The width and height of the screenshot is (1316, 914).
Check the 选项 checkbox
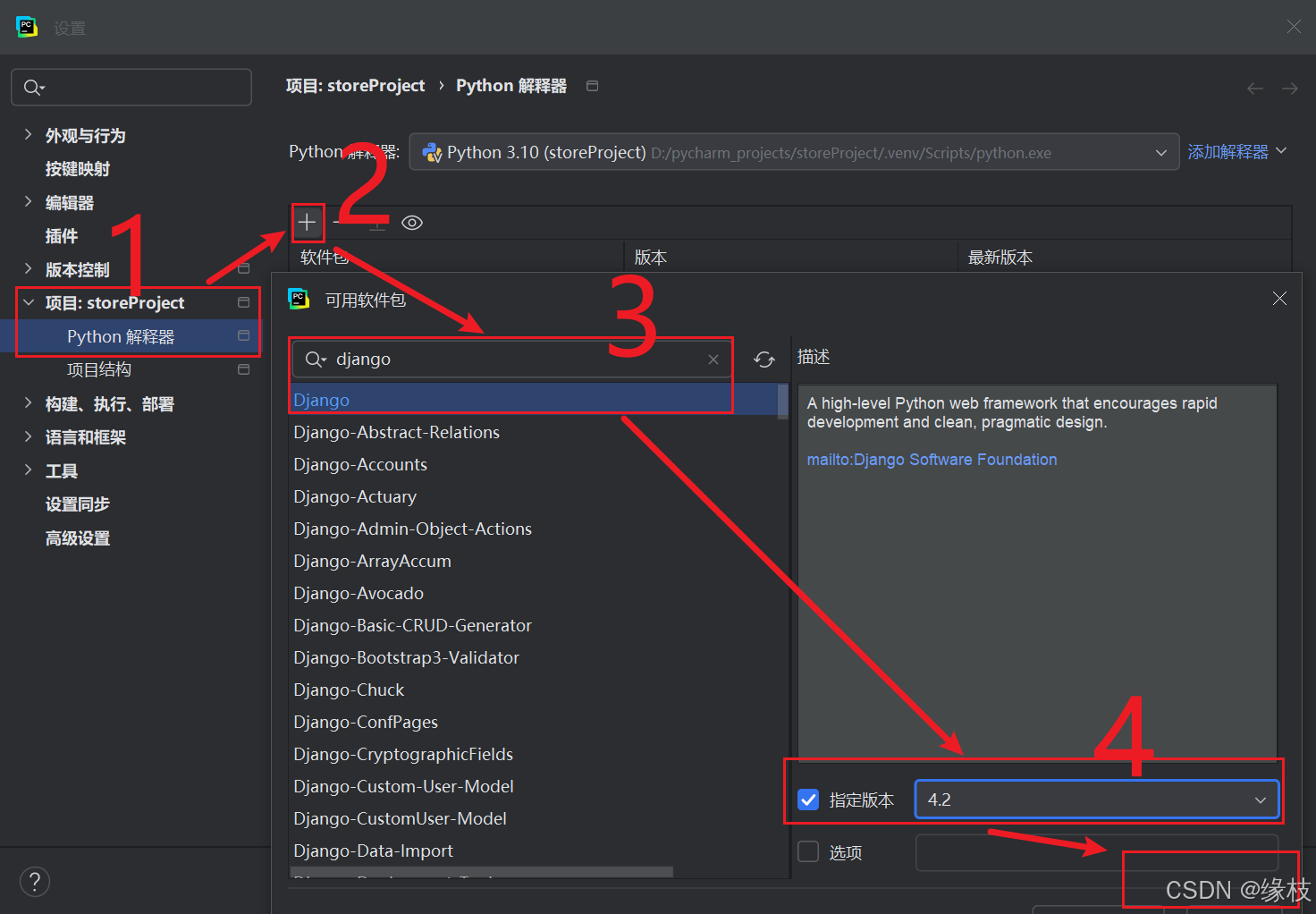[808, 851]
